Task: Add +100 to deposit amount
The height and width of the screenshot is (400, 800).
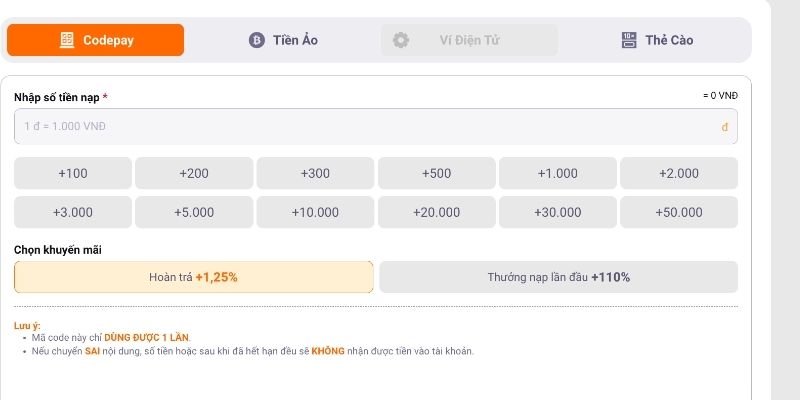Action: coord(73,173)
